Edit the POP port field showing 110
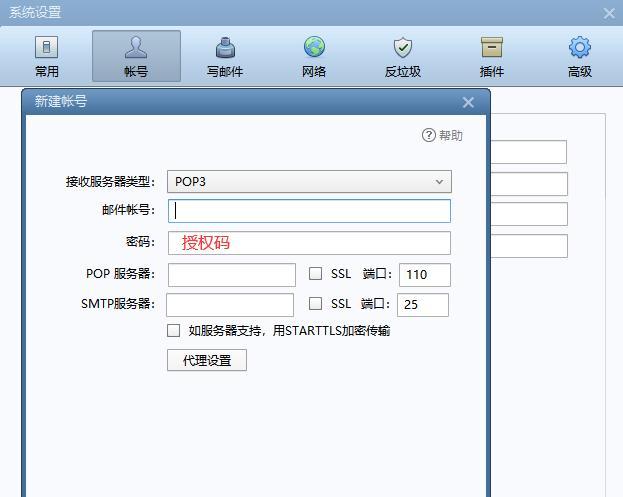 (x=425, y=275)
